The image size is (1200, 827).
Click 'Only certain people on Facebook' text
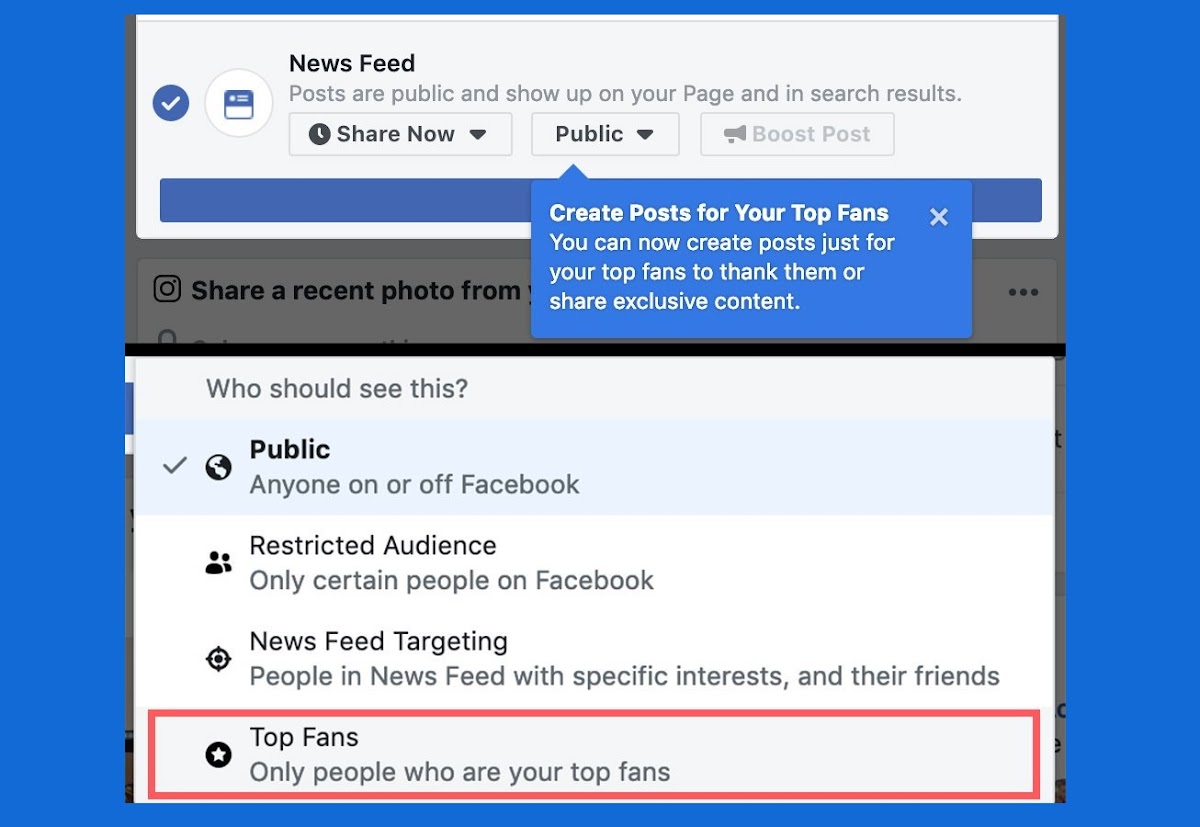[451, 580]
